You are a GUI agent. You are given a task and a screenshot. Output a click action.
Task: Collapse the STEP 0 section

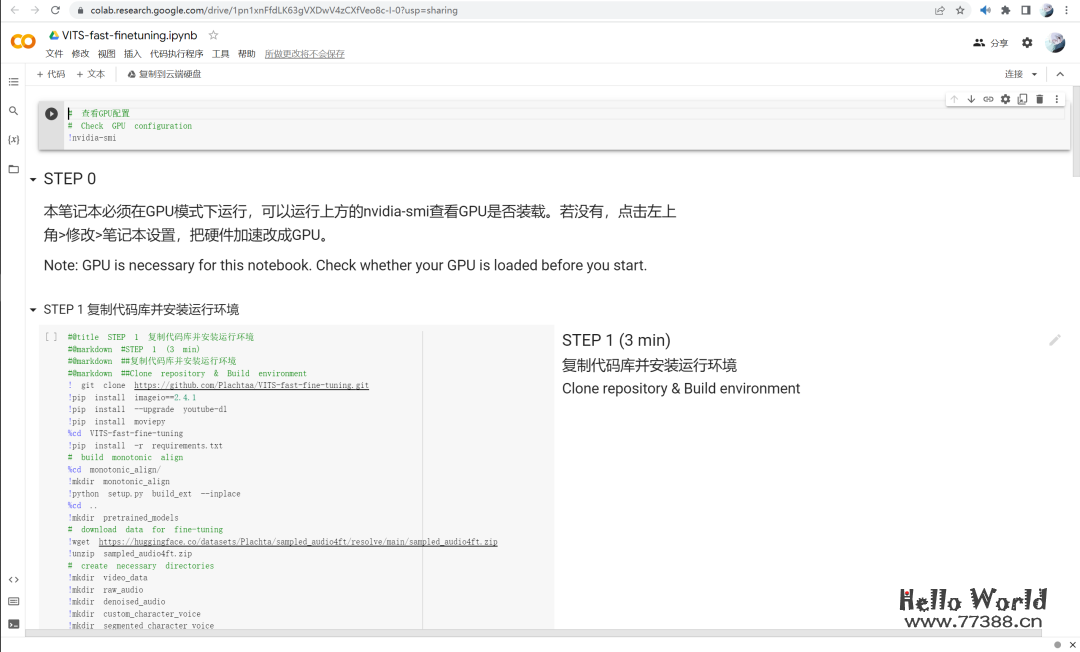(35, 178)
